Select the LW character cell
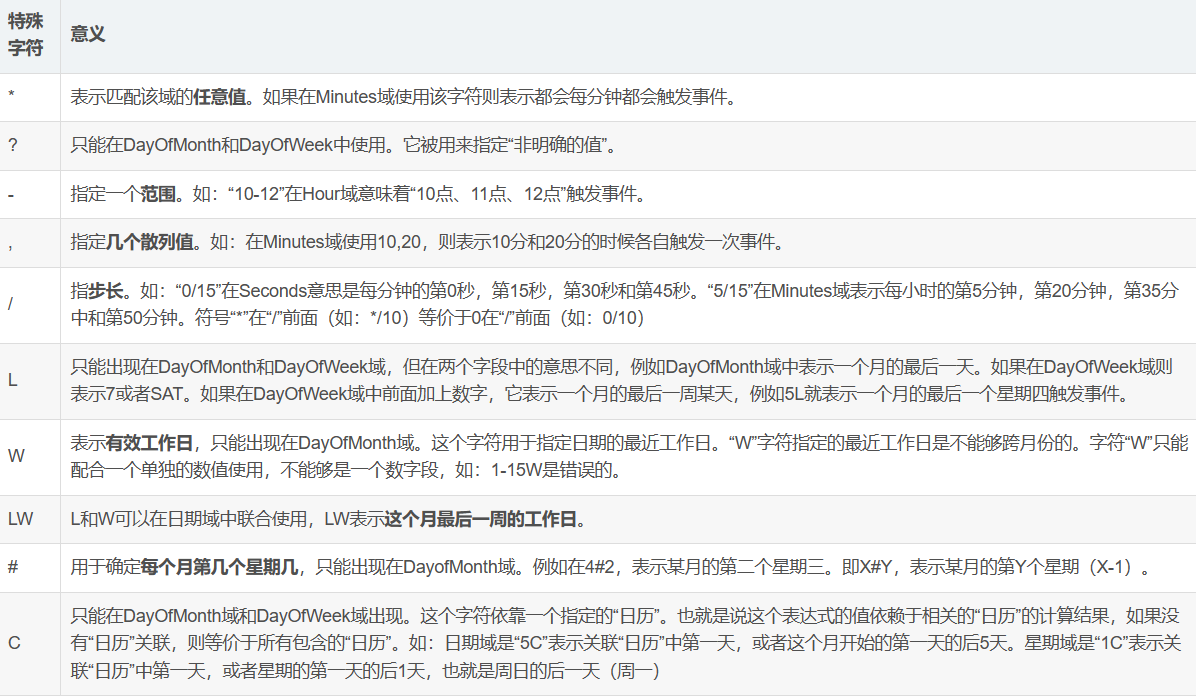The width and height of the screenshot is (1196, 696). 20,520
